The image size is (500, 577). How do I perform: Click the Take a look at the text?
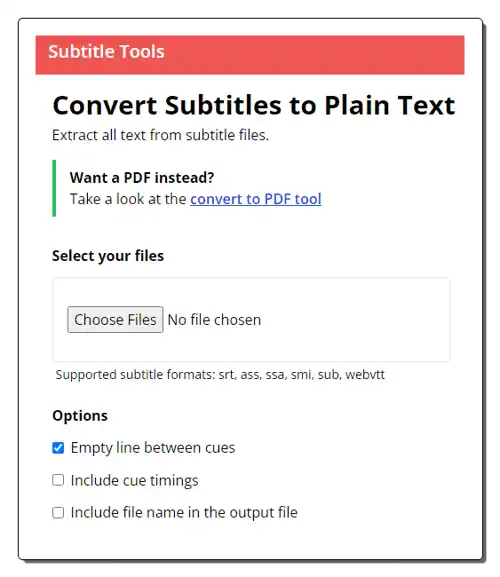click(x=128, y=199)
